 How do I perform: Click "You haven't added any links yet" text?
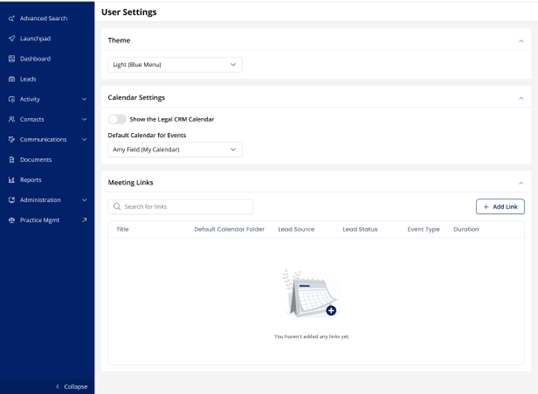coord(312,337)
